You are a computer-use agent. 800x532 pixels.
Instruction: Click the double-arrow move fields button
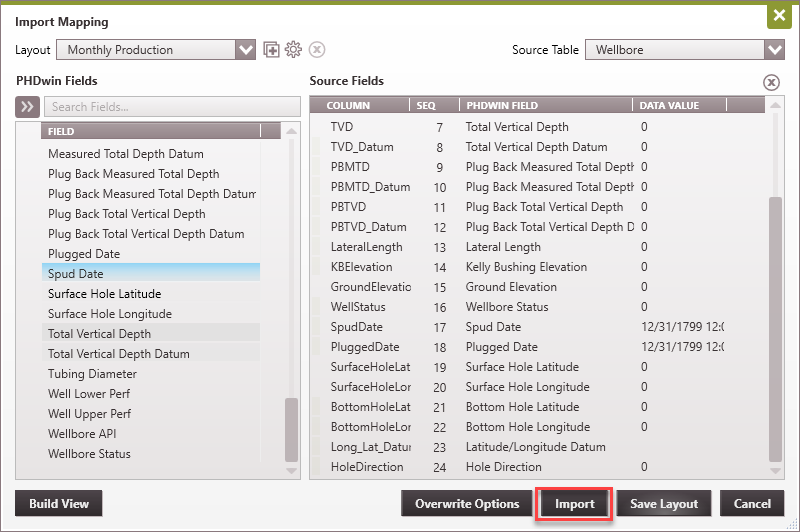(27, 107)
